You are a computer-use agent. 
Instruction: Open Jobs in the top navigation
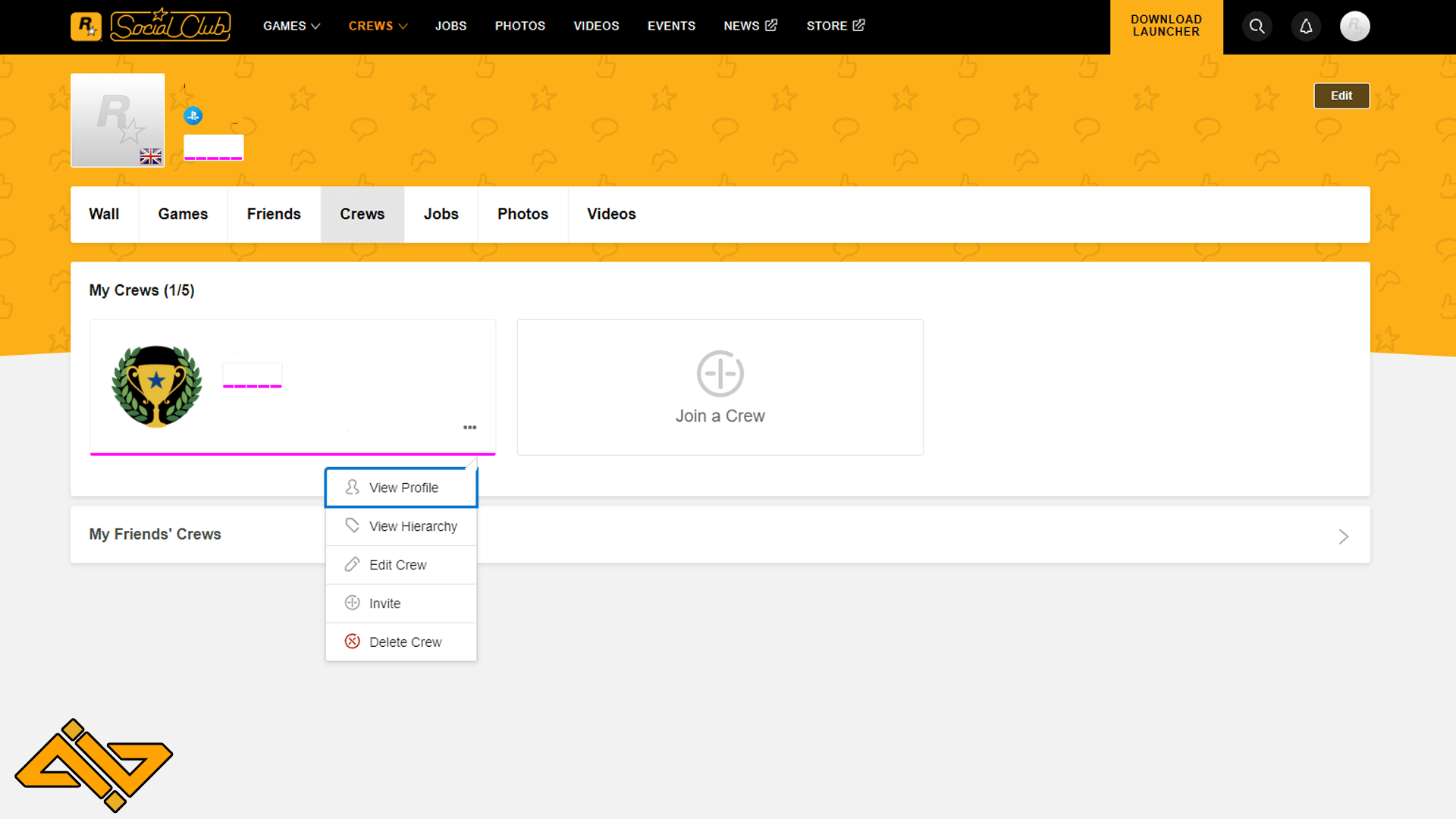[x=450, y=26]
